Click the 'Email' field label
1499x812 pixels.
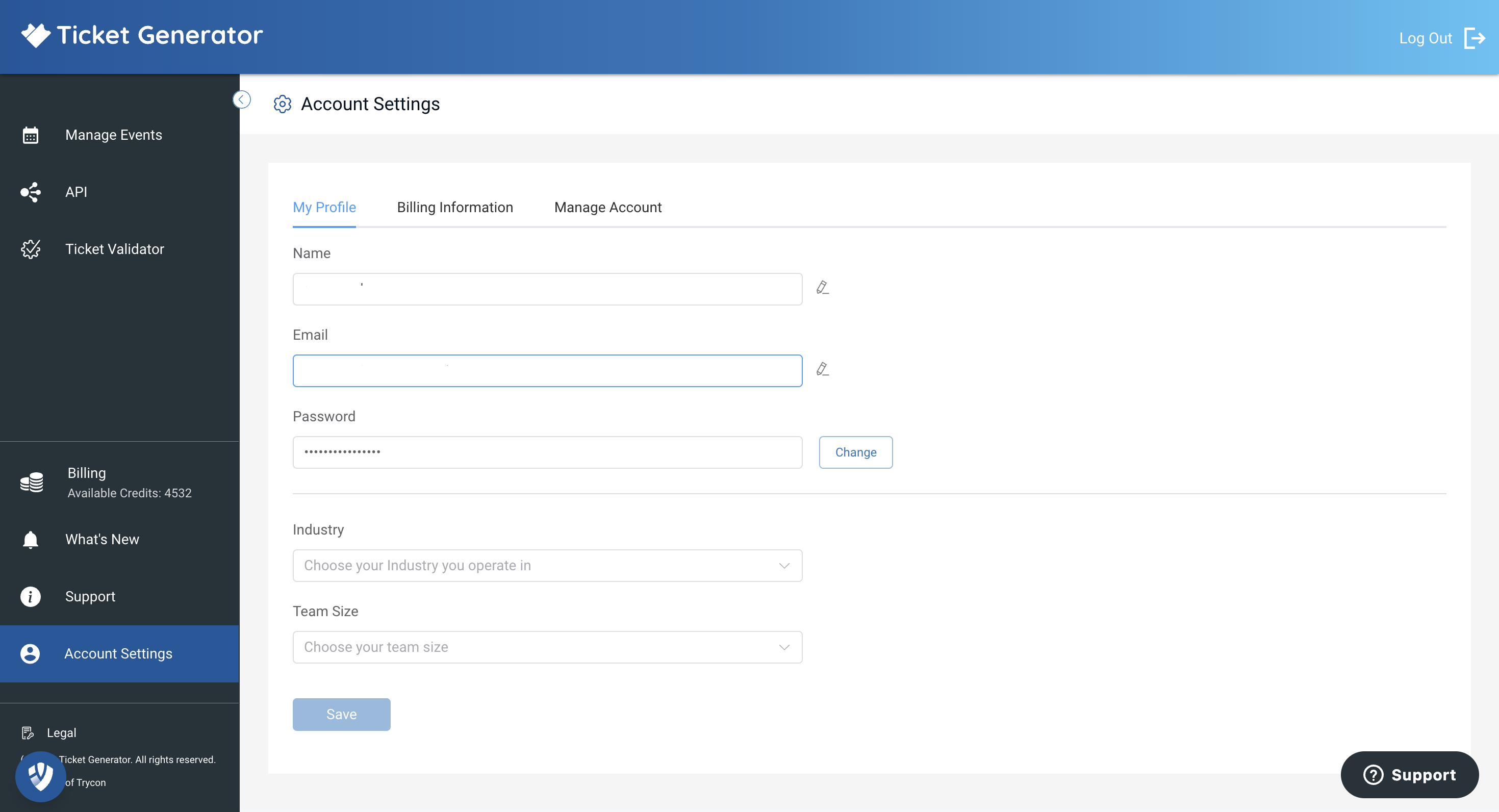coord(310,335)
